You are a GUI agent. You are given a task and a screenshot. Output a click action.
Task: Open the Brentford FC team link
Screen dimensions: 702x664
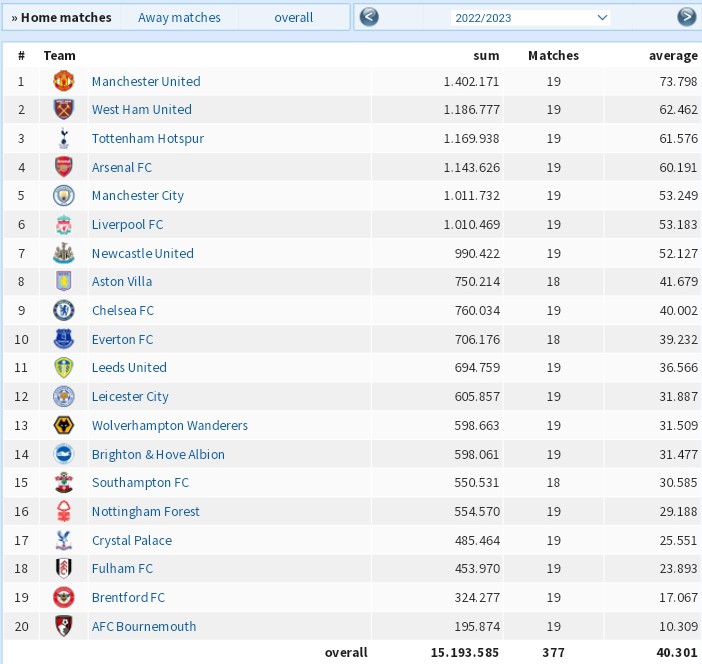[x=128, y=598]
